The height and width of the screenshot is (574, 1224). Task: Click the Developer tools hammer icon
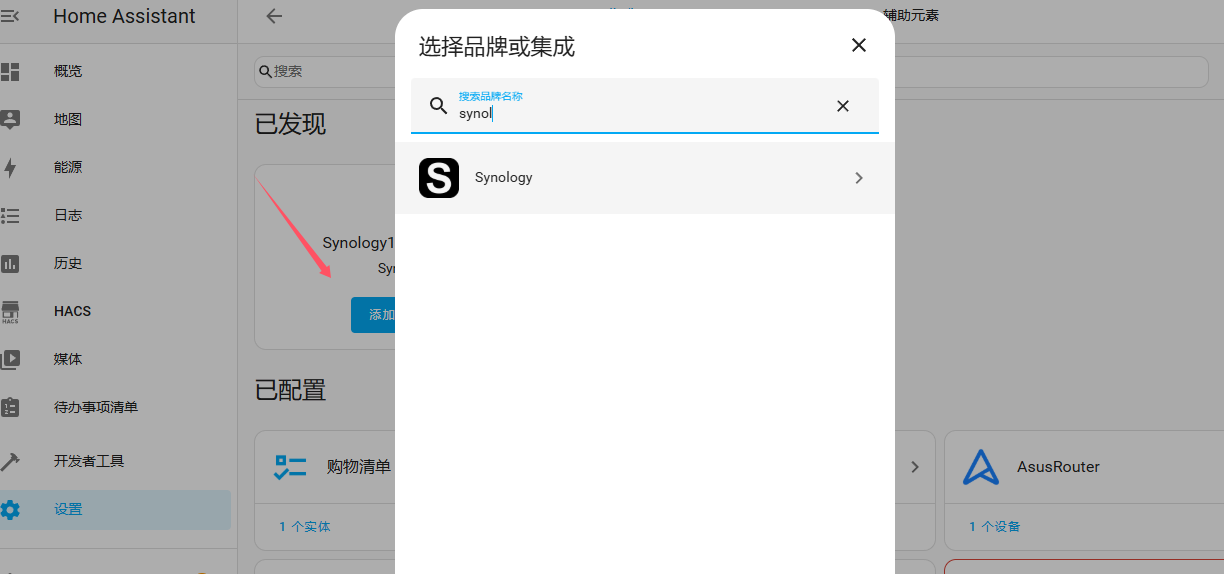coord(10,461)
